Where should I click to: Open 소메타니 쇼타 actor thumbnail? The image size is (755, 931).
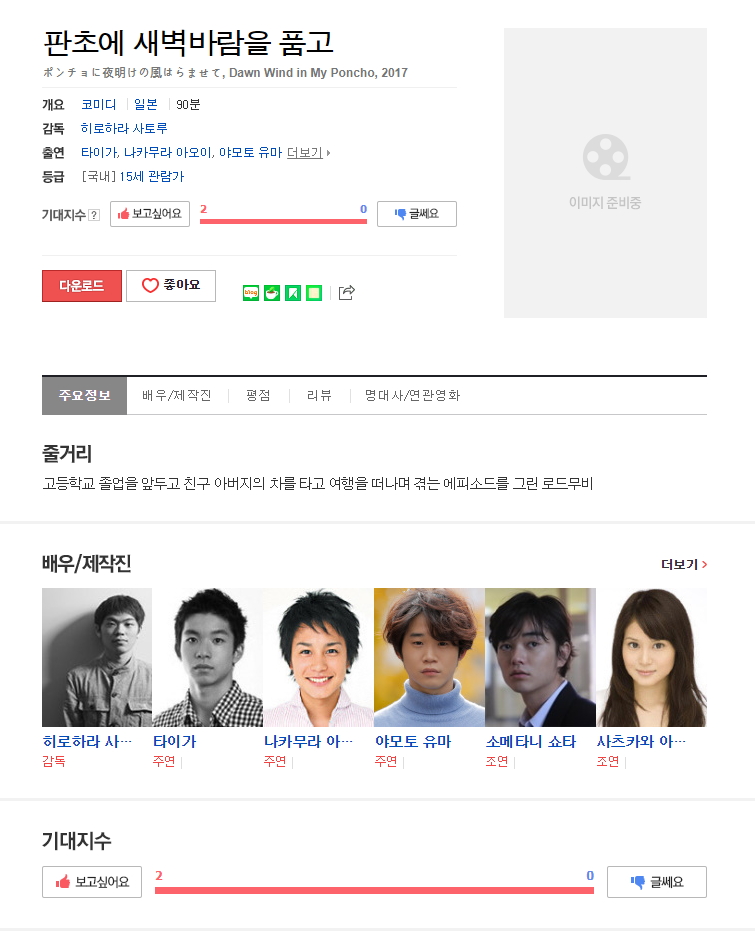pos(540,657)
